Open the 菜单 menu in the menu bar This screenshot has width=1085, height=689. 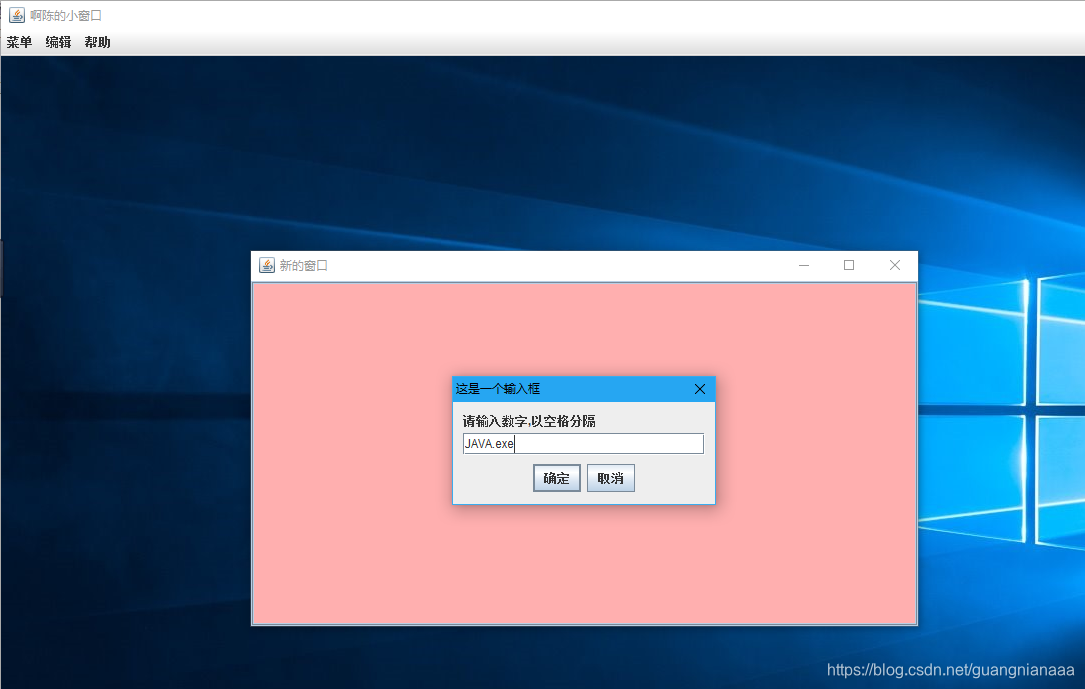19,42
